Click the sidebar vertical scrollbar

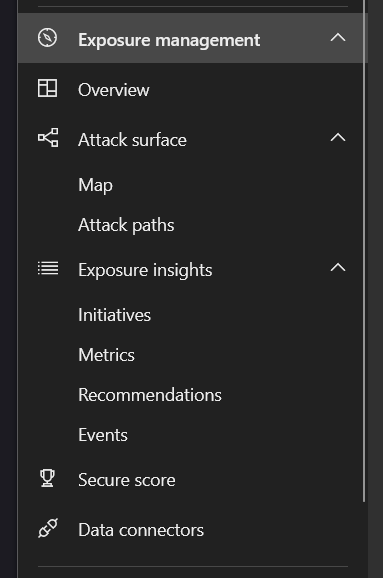364,251
